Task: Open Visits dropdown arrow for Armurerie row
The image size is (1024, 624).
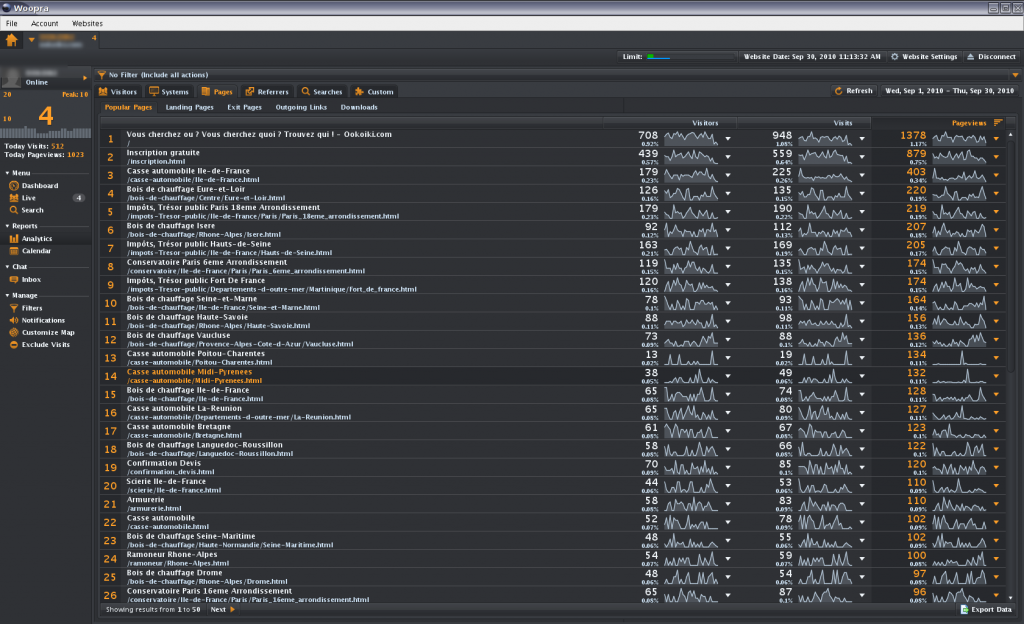Action: pos(862,505)
